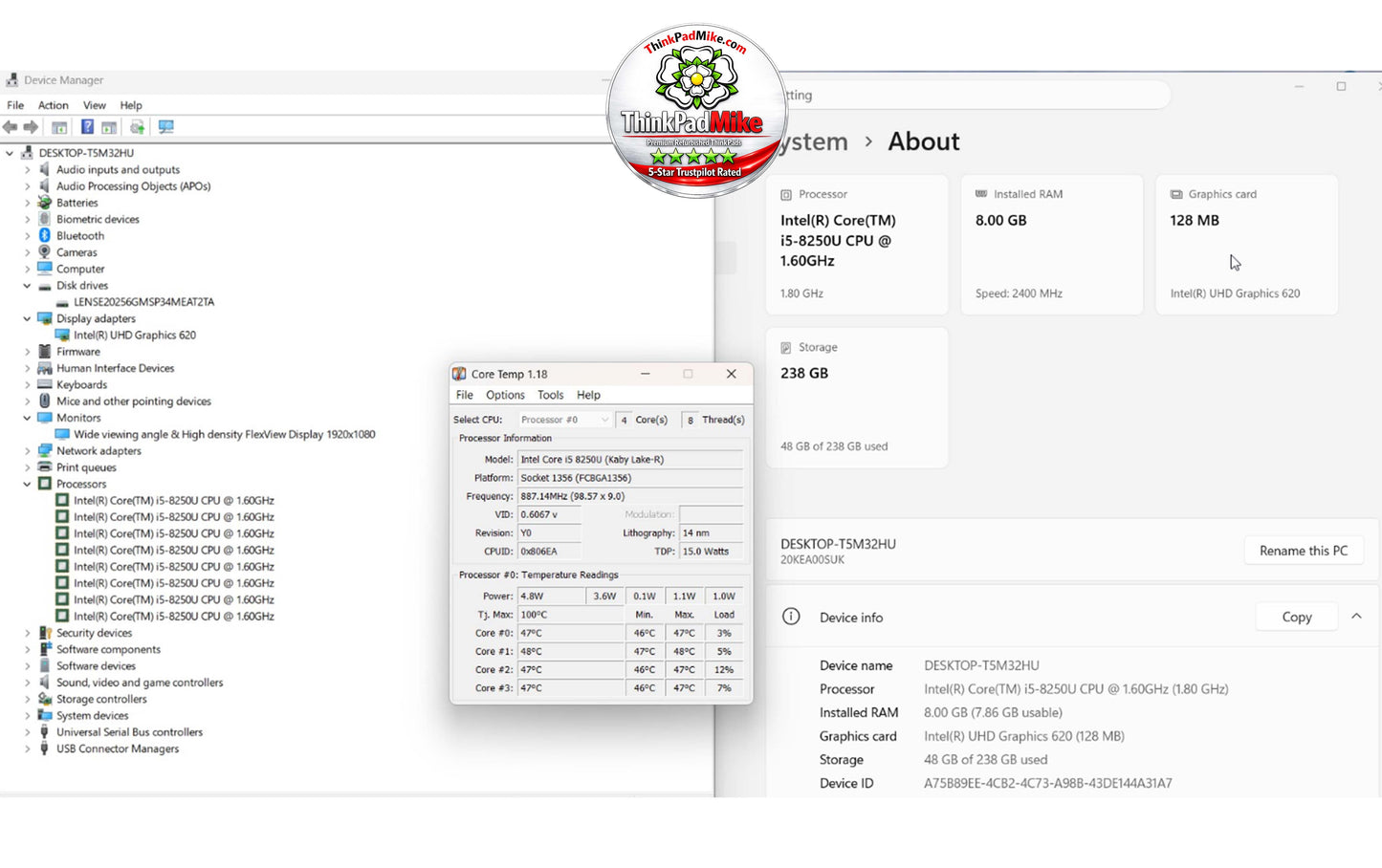Select the LENSE20256GMSP34MEAT2TA disk drive
1382x868 pixels.
[144, 302]
